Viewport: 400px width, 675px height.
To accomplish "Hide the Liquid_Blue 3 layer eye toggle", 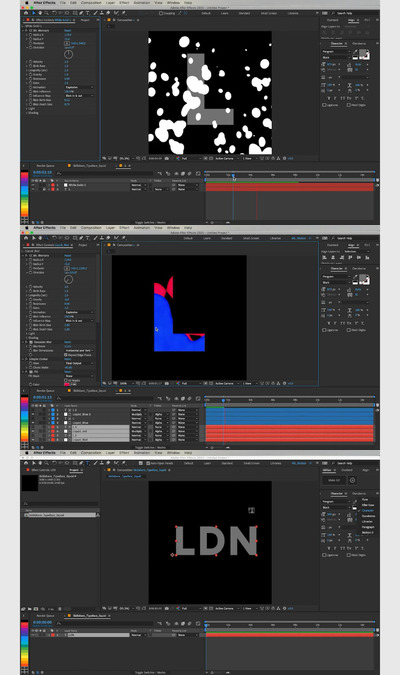I will (33, 414).
